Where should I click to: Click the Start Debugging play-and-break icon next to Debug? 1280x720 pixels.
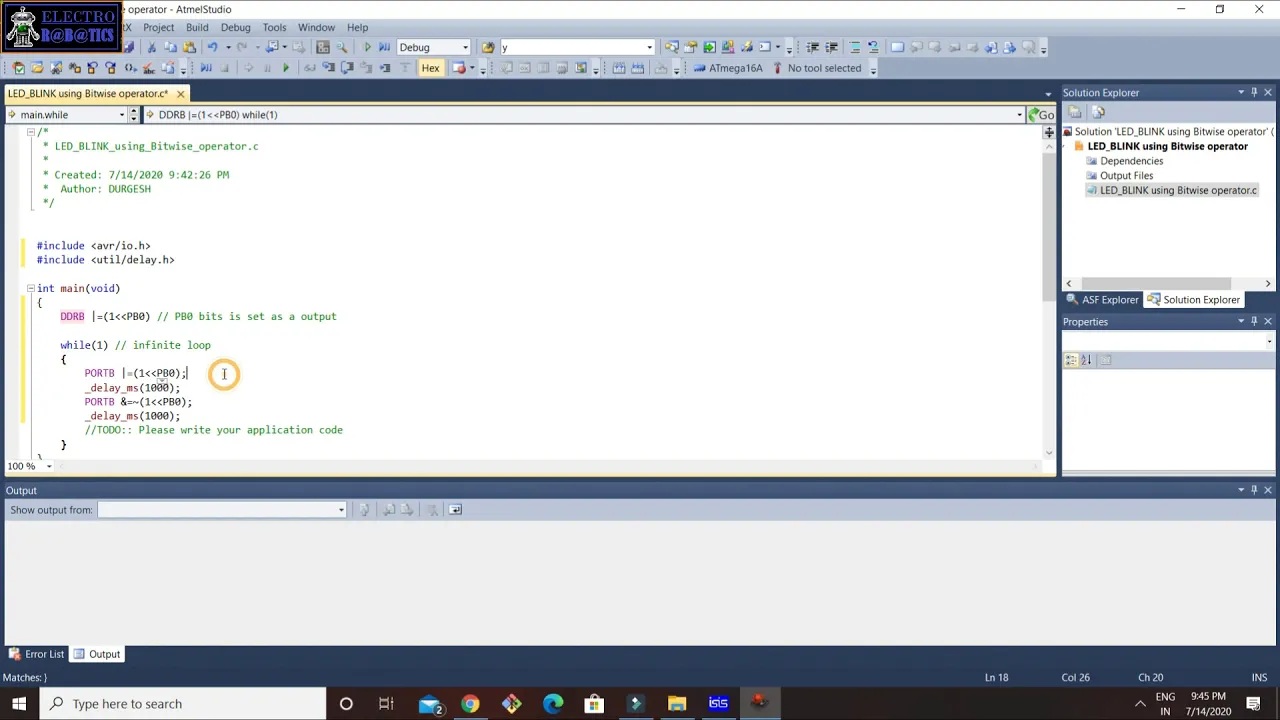pos(385,47)
